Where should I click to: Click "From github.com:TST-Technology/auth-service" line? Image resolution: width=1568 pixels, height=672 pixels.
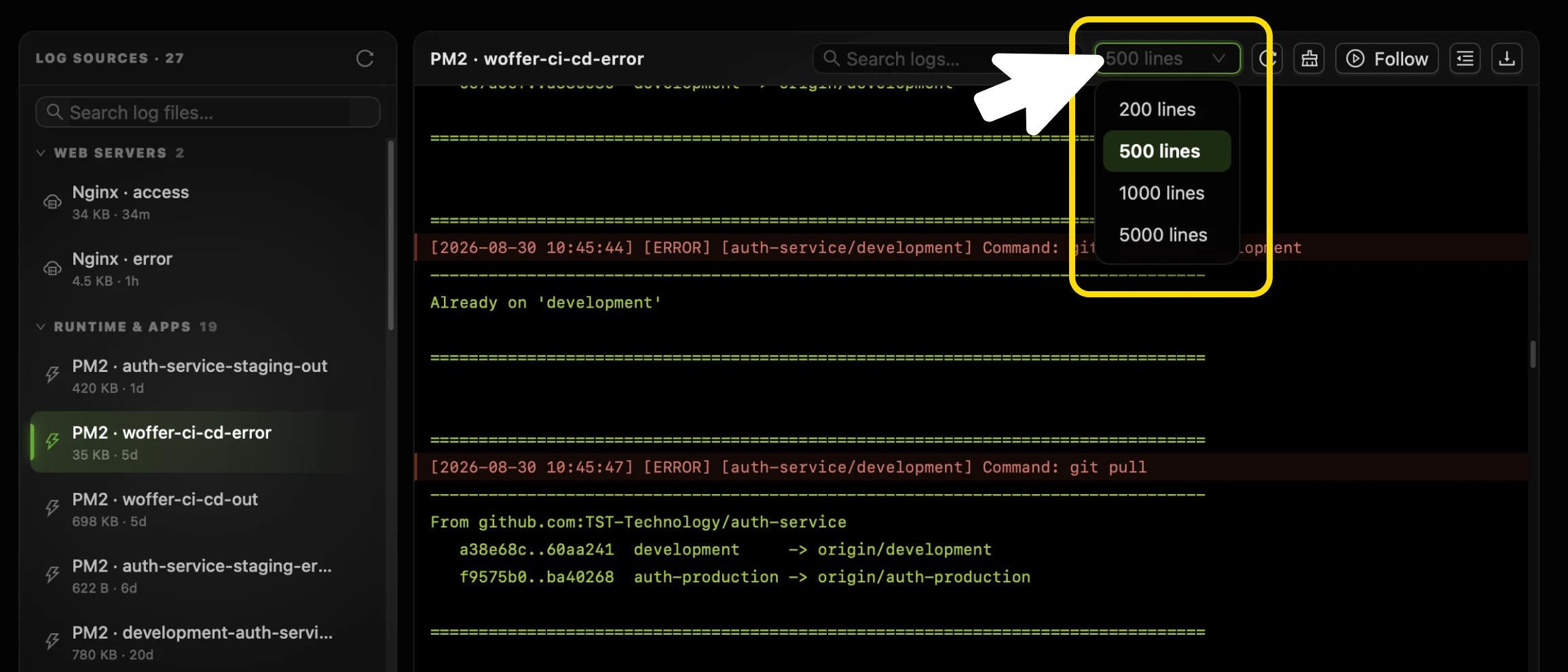pos(638,522)
